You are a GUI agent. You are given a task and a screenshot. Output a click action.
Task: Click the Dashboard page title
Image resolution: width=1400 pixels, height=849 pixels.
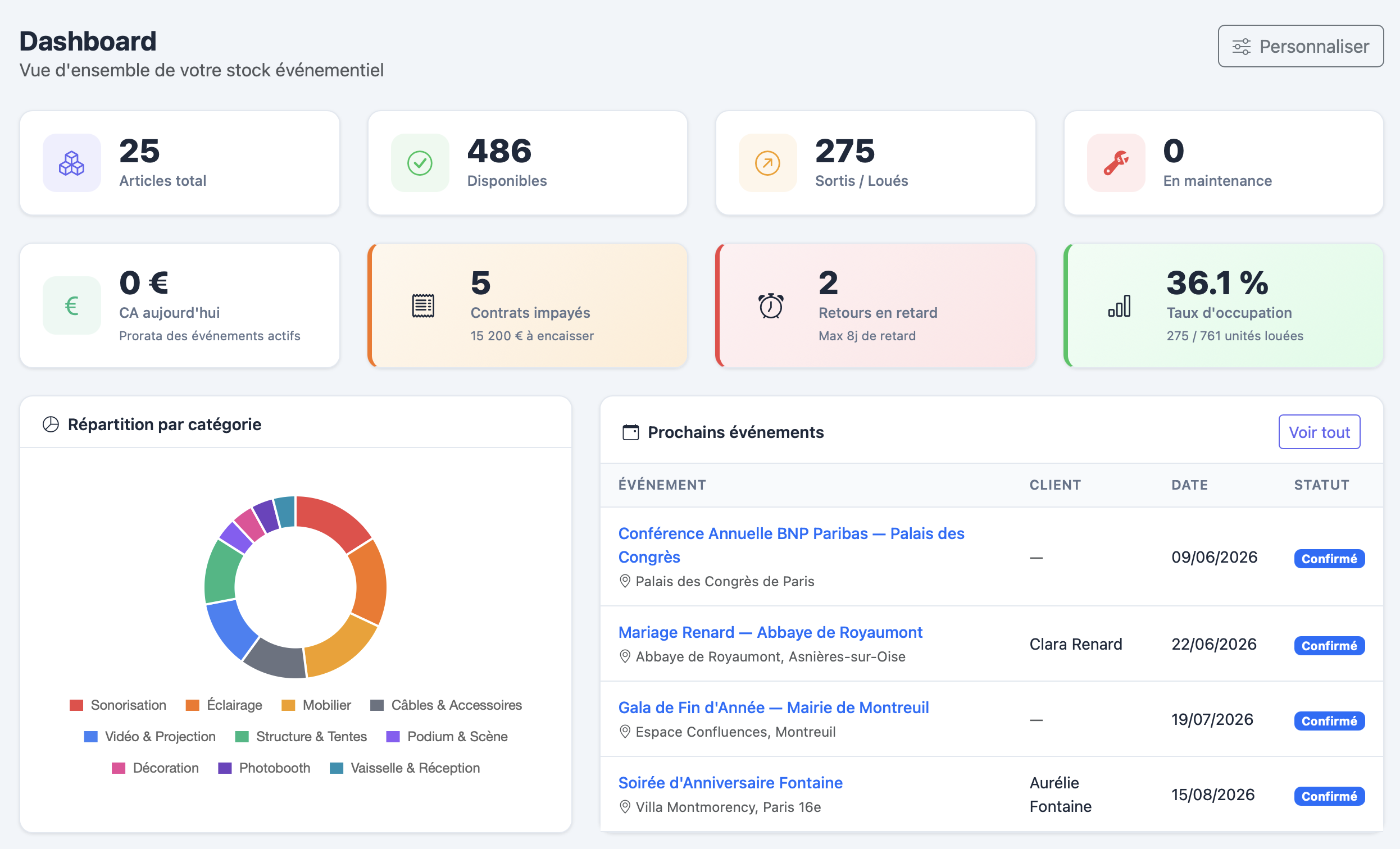(88, 41)
